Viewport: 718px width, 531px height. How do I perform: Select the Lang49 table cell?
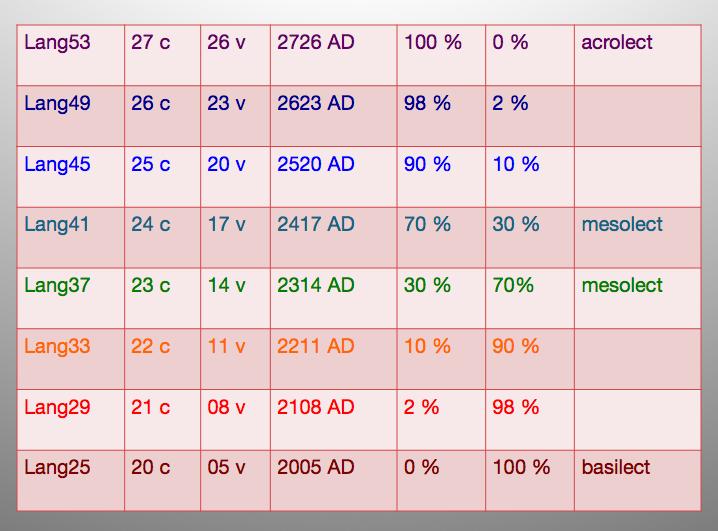click(x=57, y=103)
